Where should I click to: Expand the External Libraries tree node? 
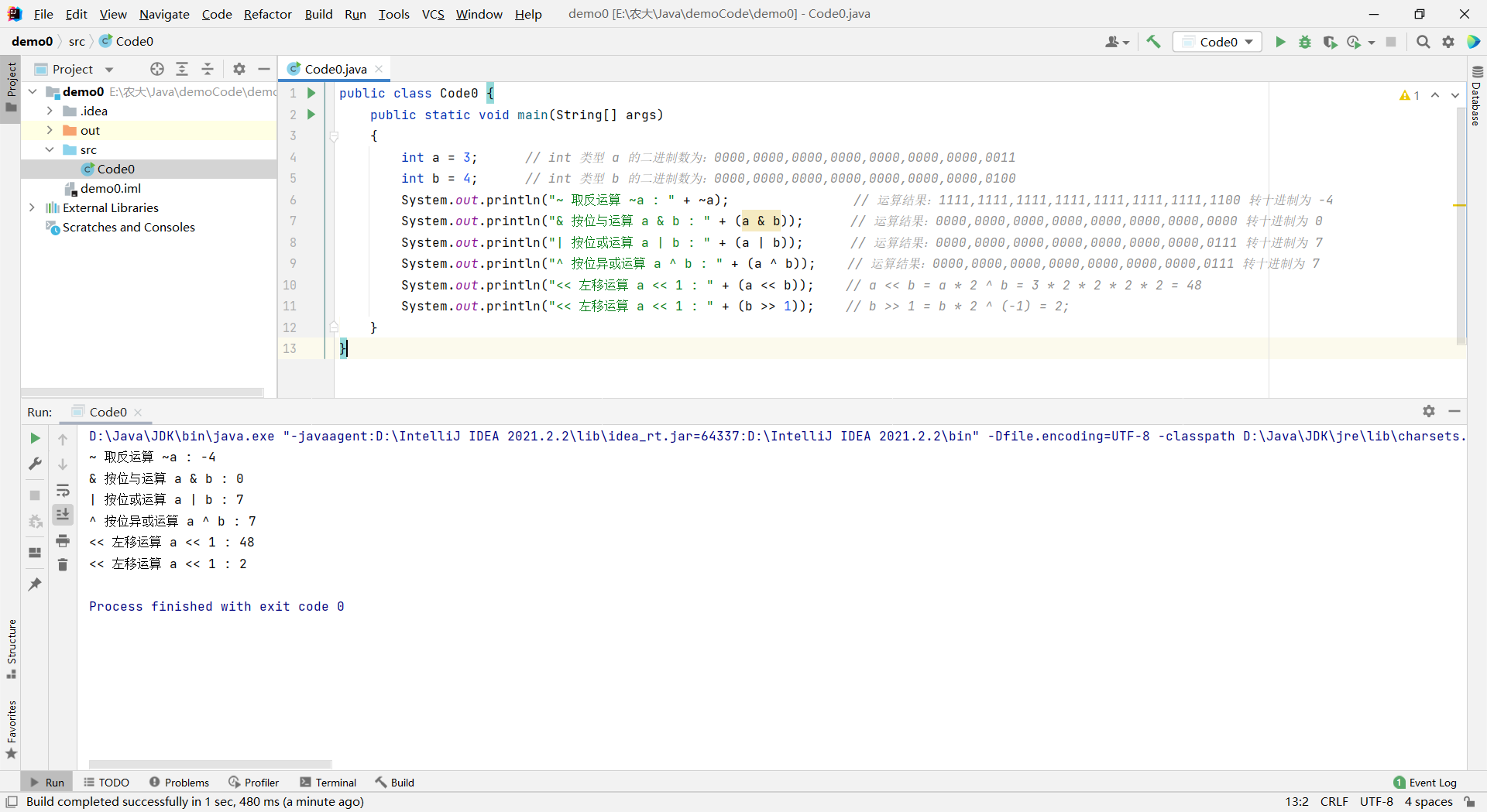[x=32, y=207]
